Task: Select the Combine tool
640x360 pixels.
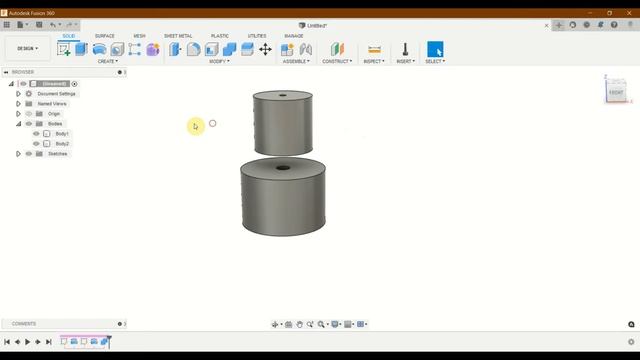Action: coord(229,49)
